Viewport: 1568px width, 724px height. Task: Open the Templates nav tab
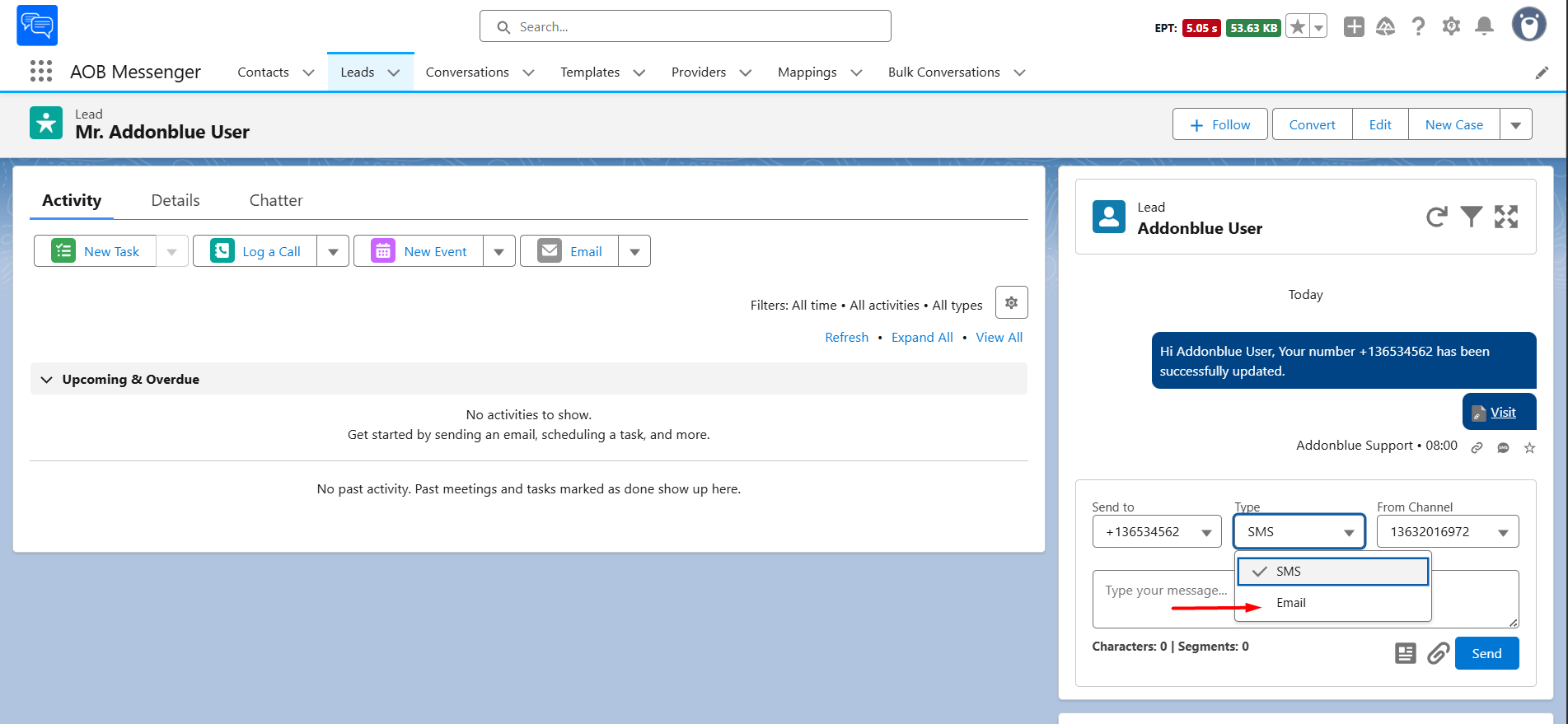pos(590,72)
